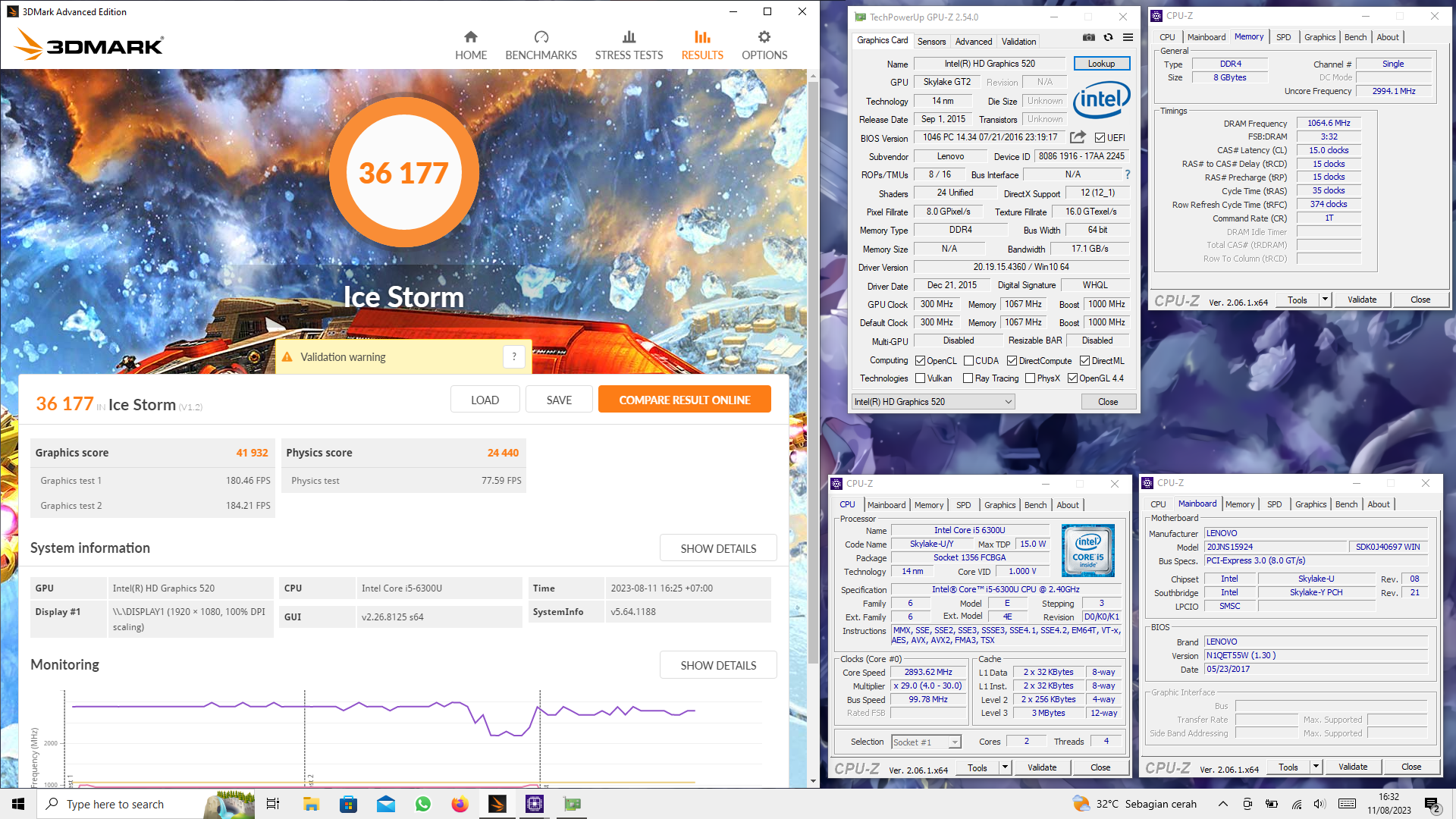The height and width of the screenshot is (819, 1456).
Task: Click the 3DMark vertical scrollbar thumb
Action: [813, 372]
